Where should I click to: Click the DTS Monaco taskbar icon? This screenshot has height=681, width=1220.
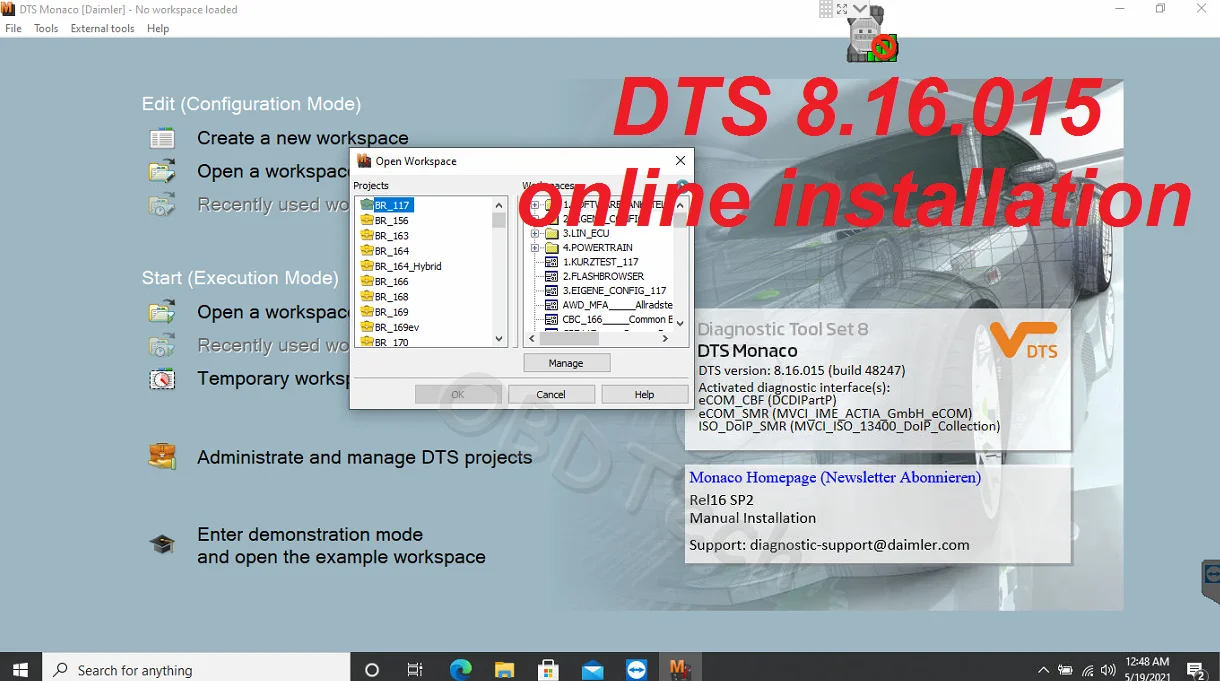point(680,669)
